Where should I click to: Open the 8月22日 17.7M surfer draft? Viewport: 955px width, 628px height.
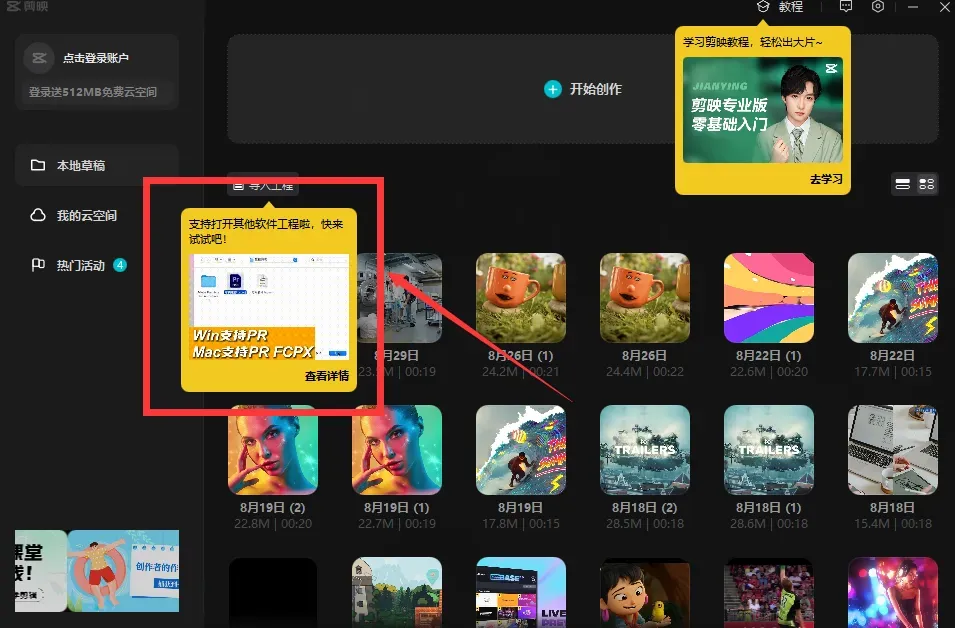[x=893, y=298]
